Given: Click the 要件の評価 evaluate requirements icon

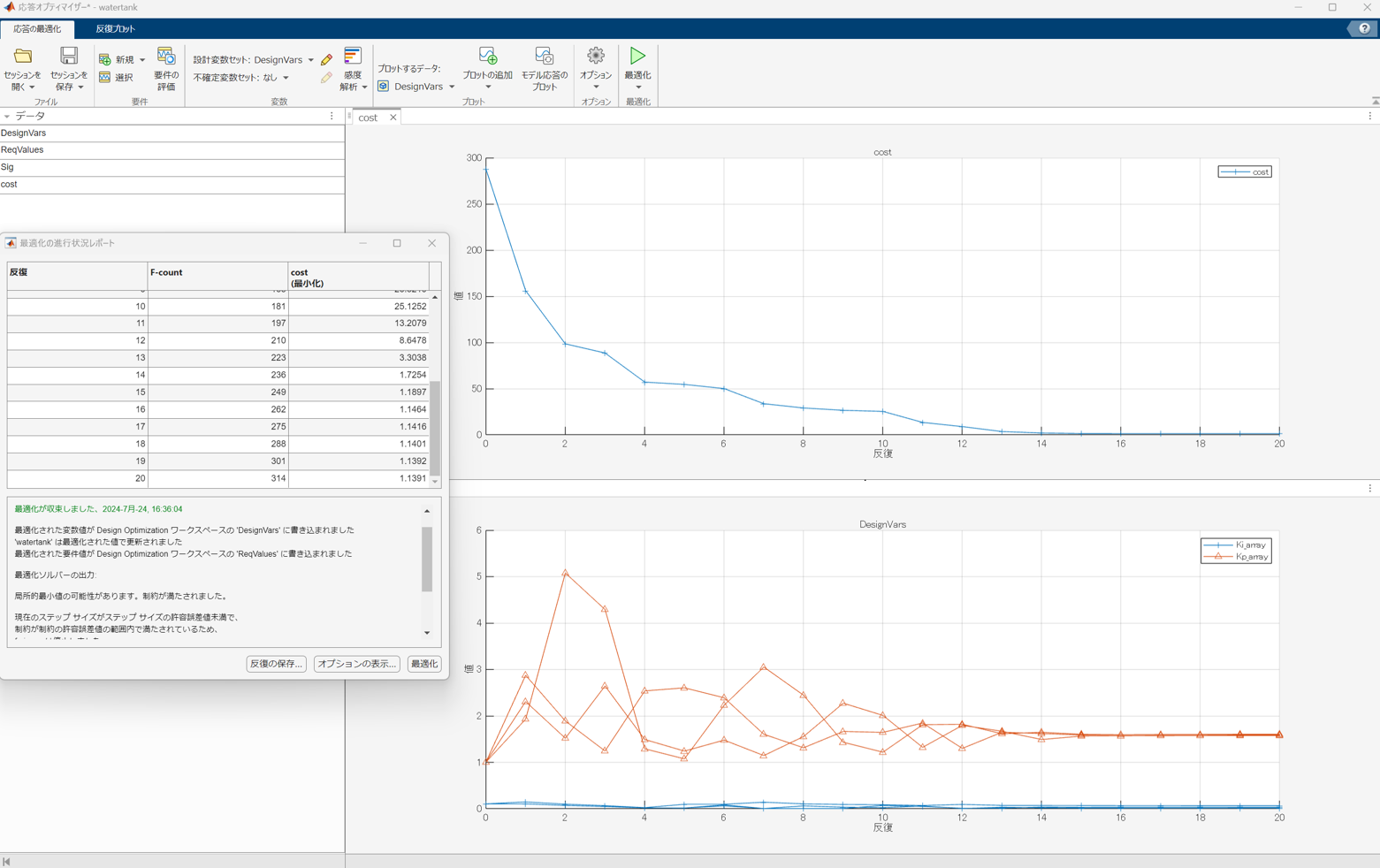Looking at the screenshot, I should [165, 57].
